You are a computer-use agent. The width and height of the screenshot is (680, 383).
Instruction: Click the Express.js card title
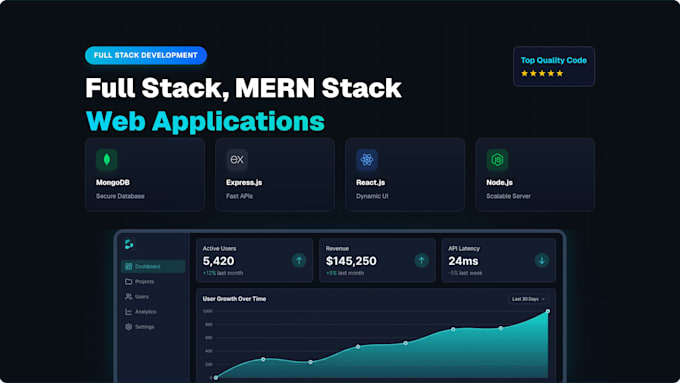click(244, 183)
